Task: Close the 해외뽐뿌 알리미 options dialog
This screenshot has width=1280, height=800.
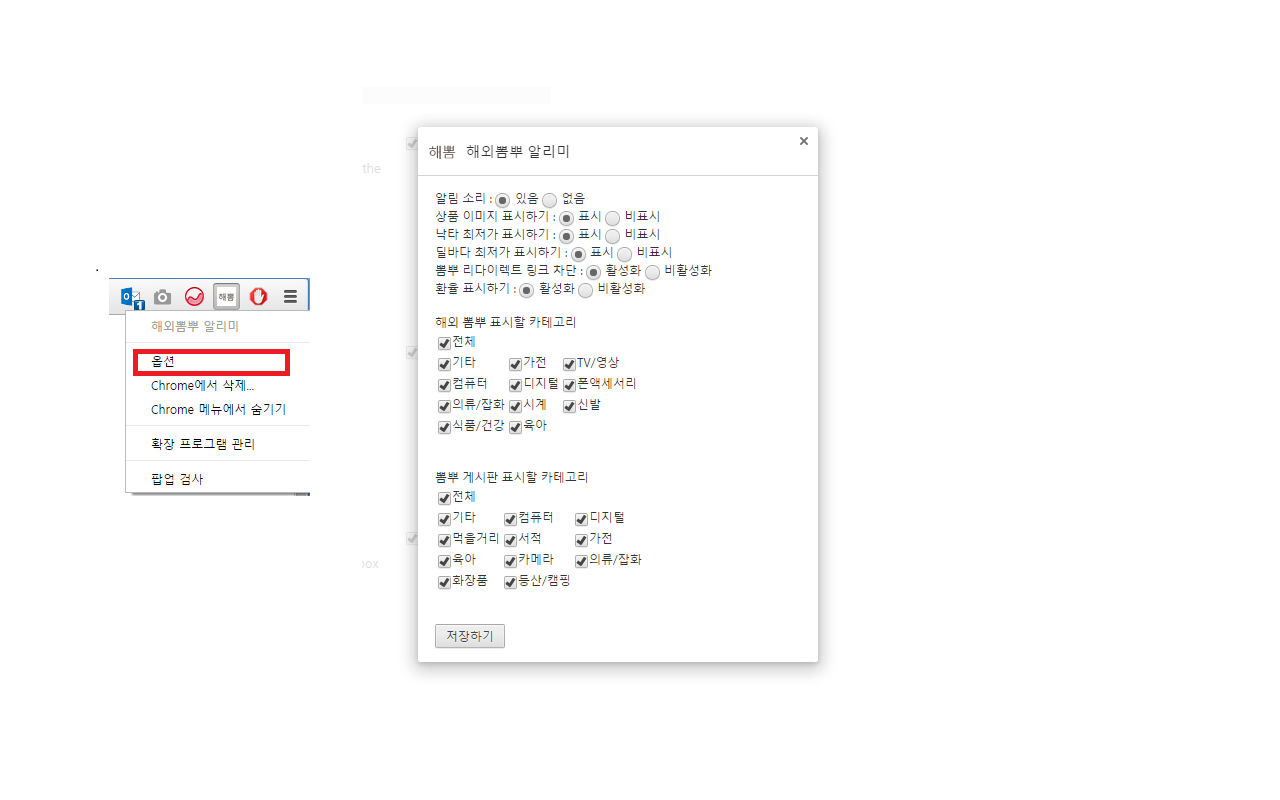Action: point(803,141)
